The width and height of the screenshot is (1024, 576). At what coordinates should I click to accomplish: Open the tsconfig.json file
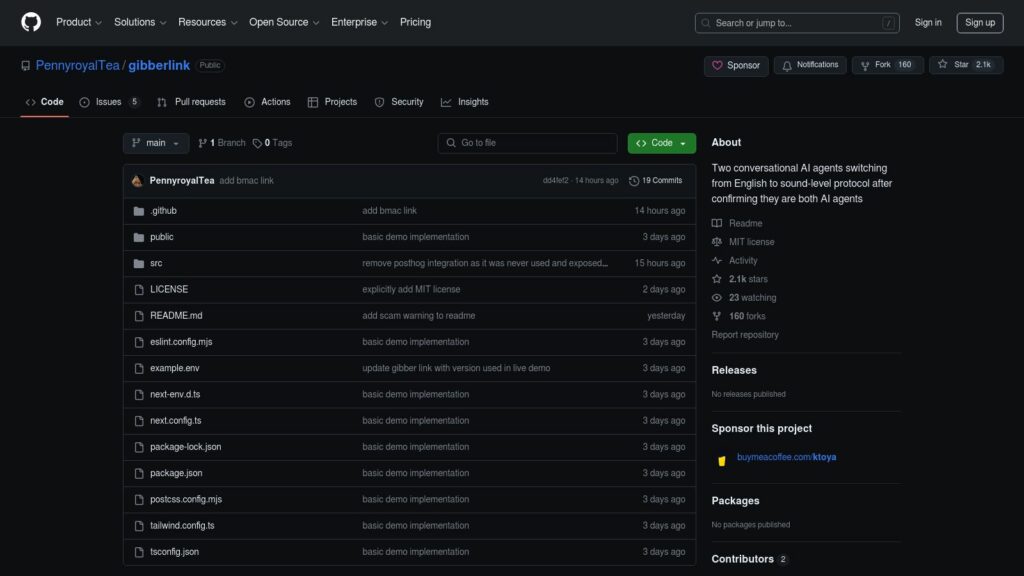pyautogui.click(x=174, y=552)
